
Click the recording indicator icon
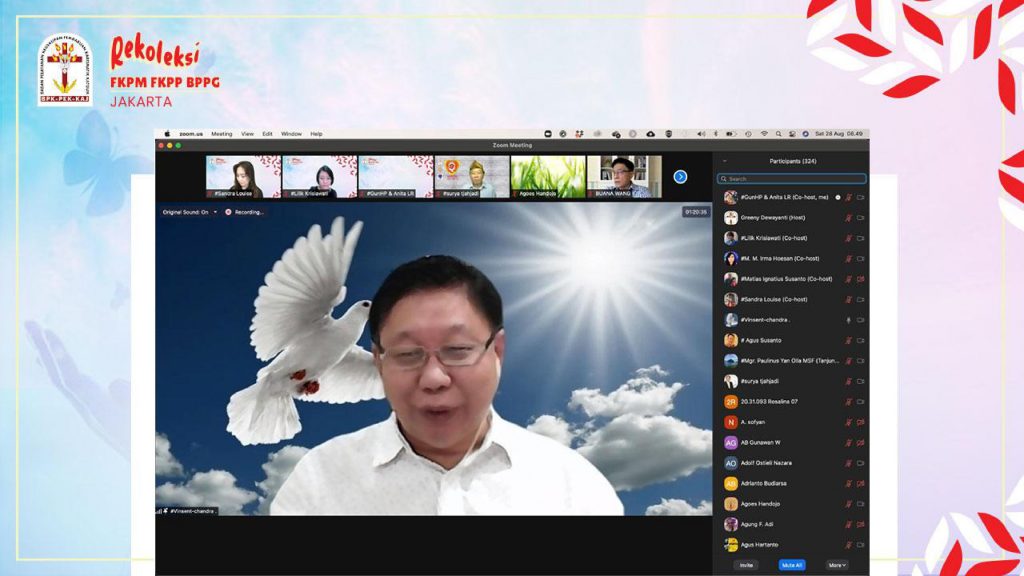[x=229, y=212]
